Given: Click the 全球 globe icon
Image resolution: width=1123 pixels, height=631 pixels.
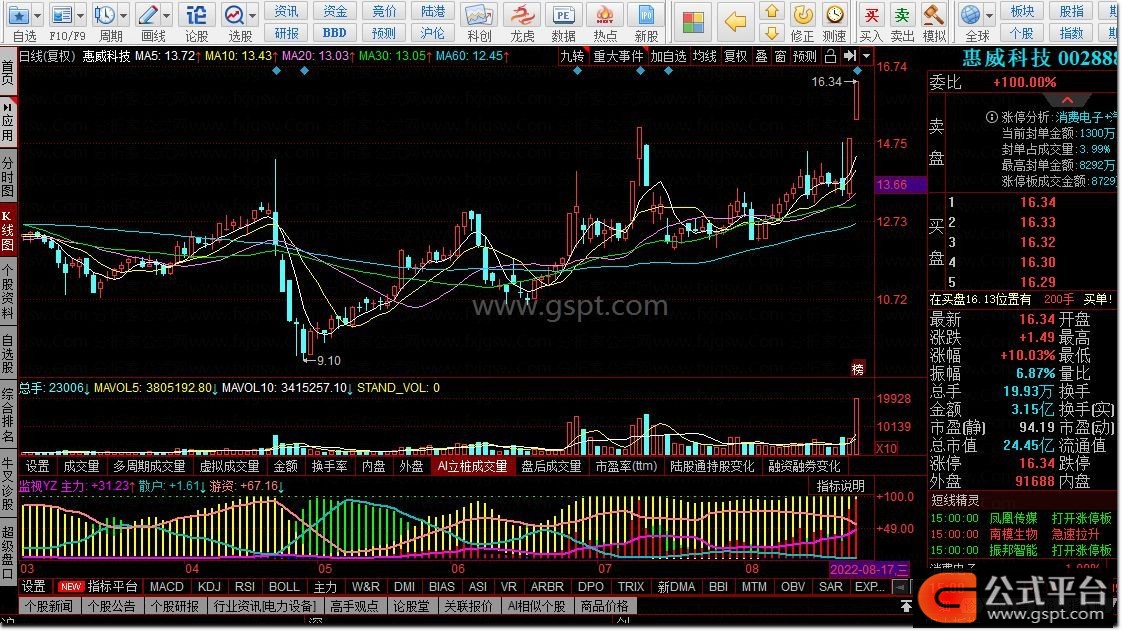Looking at the screenshot, I should pos(970,15).
